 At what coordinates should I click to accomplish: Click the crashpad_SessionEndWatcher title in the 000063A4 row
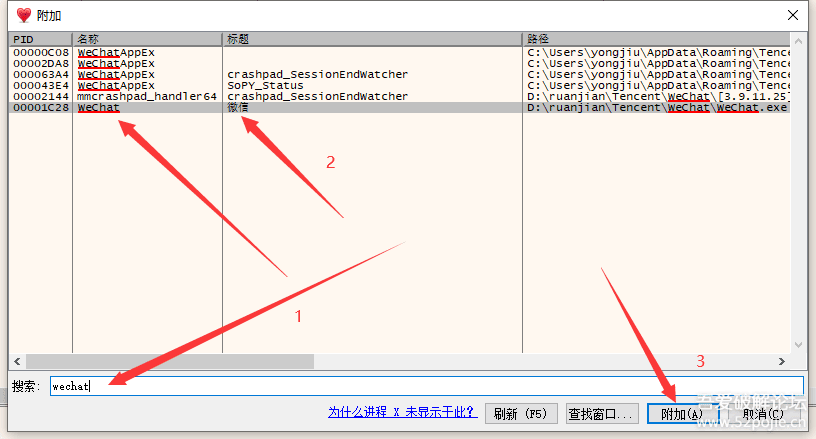pyautogui.click(x=317, y=74)
